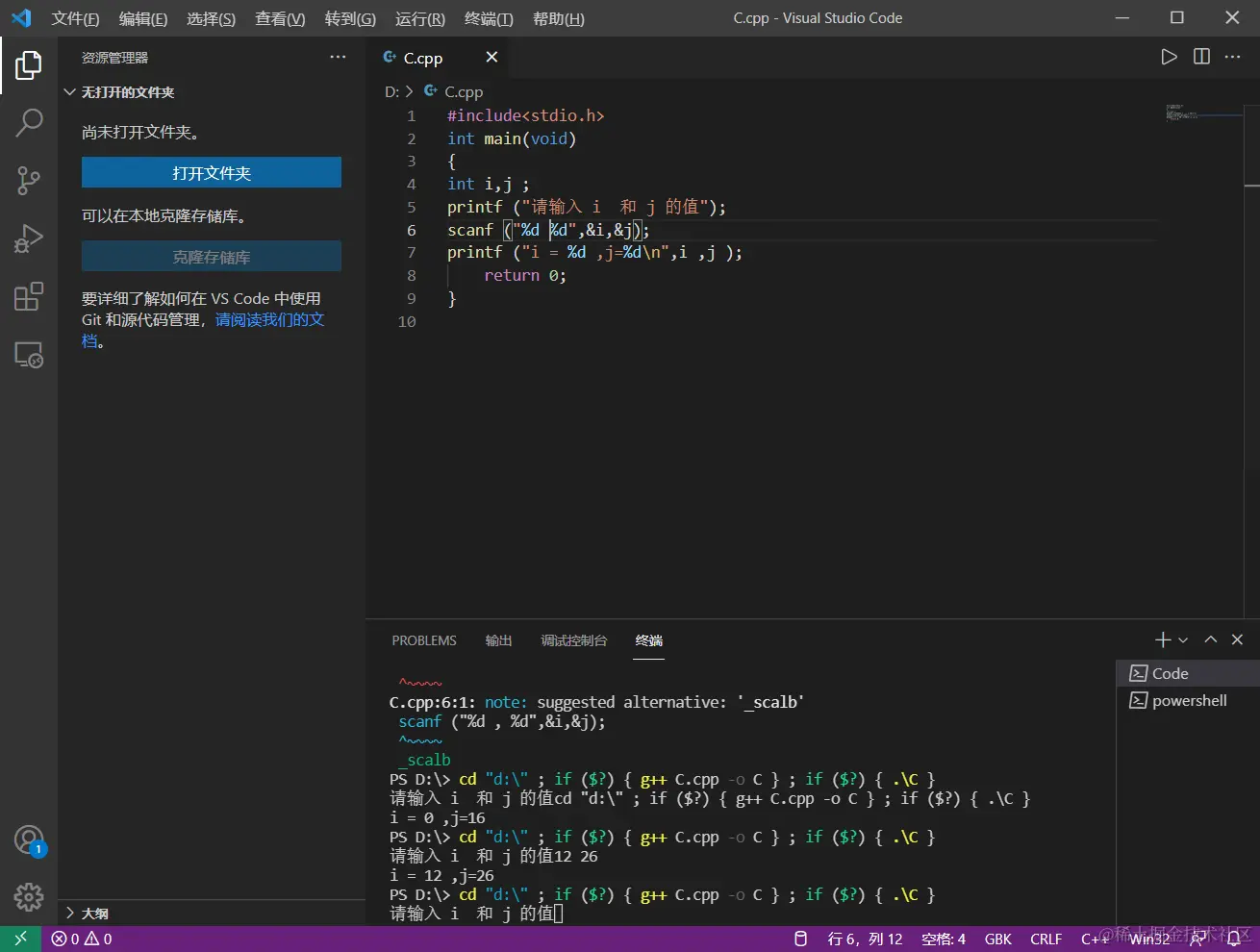Click the GBK encoding in status bar

point(997,939)
